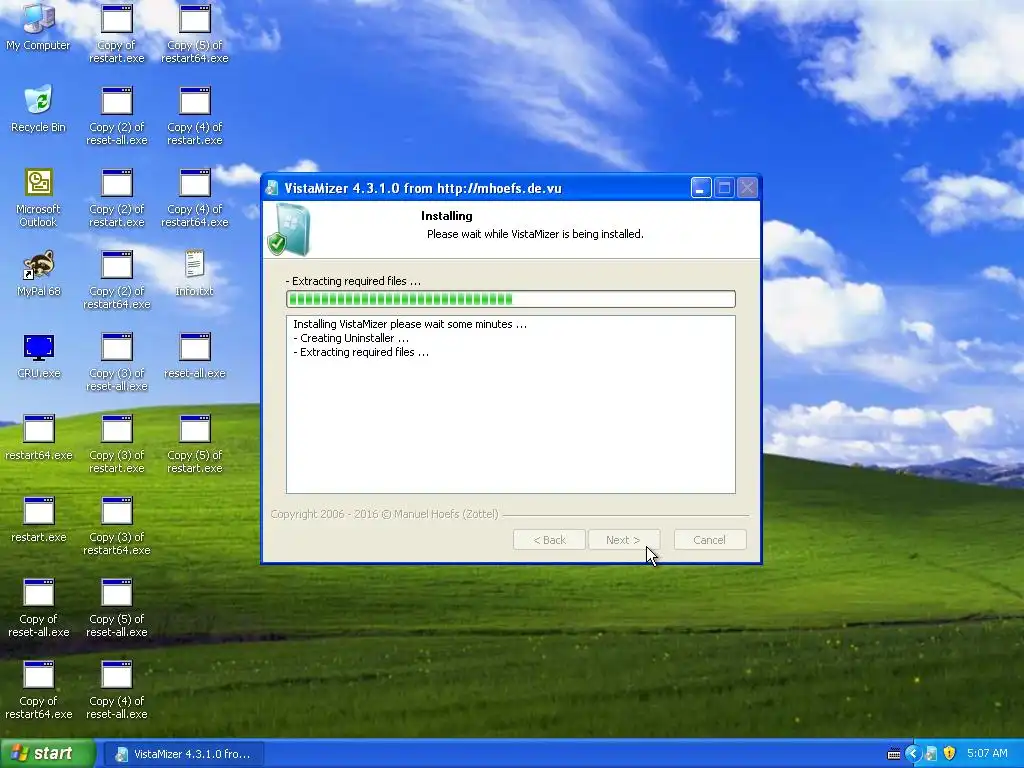Click the VistaMizer box logo image

tap(289, 229)
